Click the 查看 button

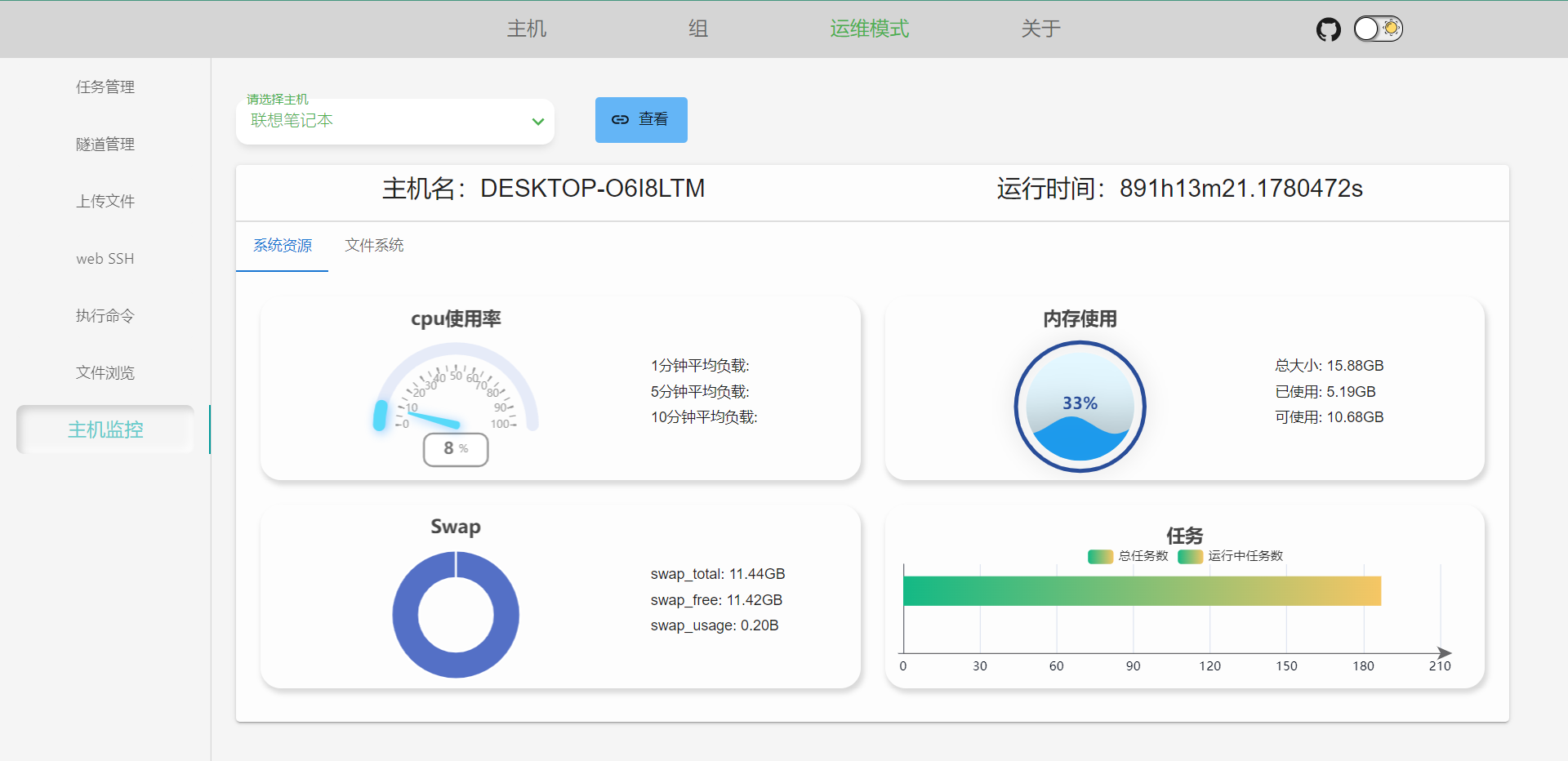[641, 120]
